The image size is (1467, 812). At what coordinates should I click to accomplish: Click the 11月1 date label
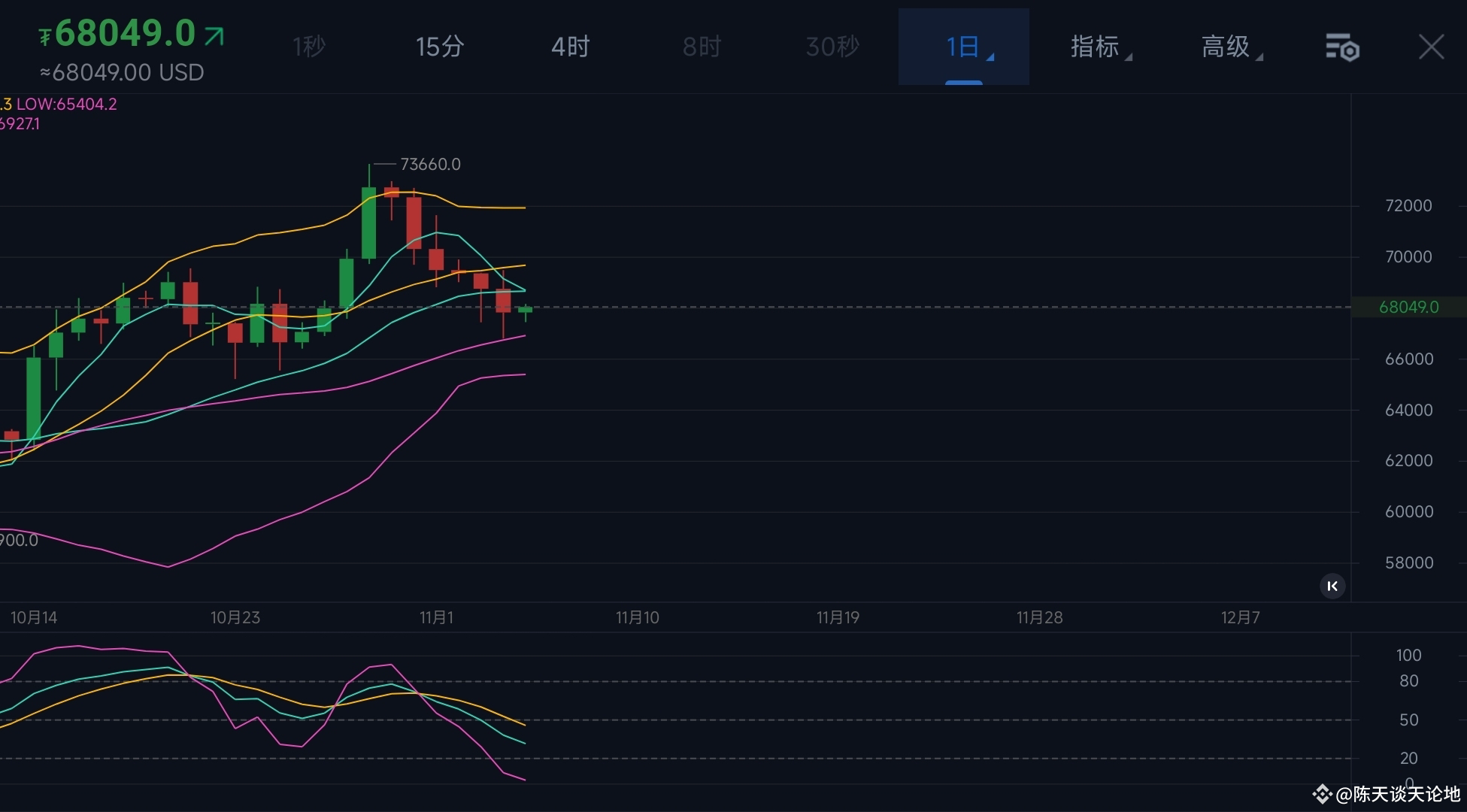click(437, 618)
